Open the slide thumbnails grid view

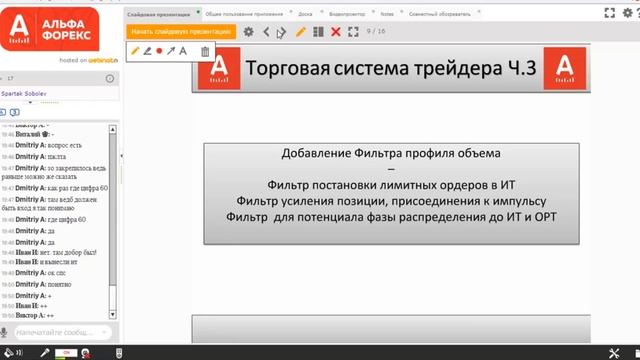pos(318,31)
